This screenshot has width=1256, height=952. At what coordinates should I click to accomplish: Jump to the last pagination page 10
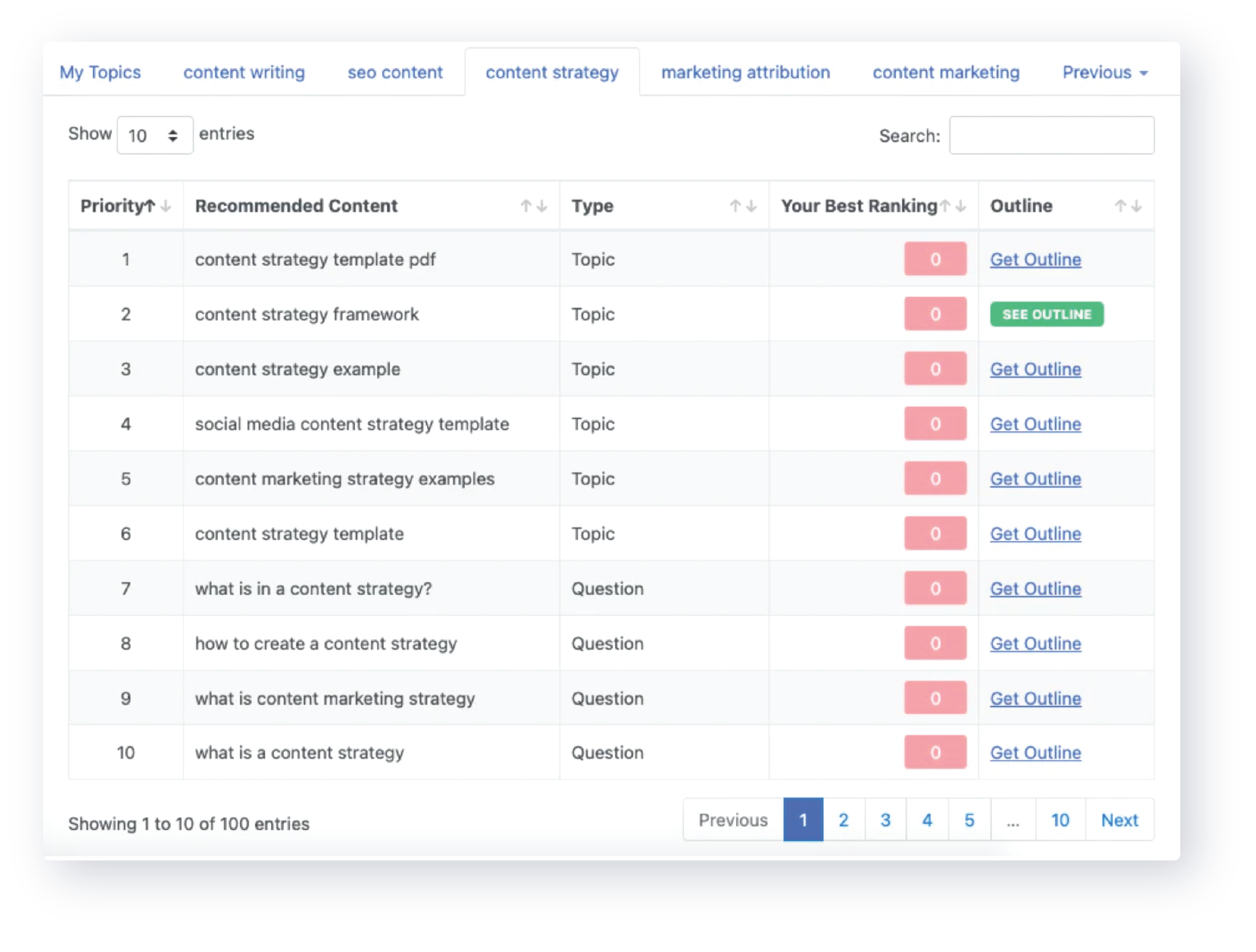point(1060,820)
